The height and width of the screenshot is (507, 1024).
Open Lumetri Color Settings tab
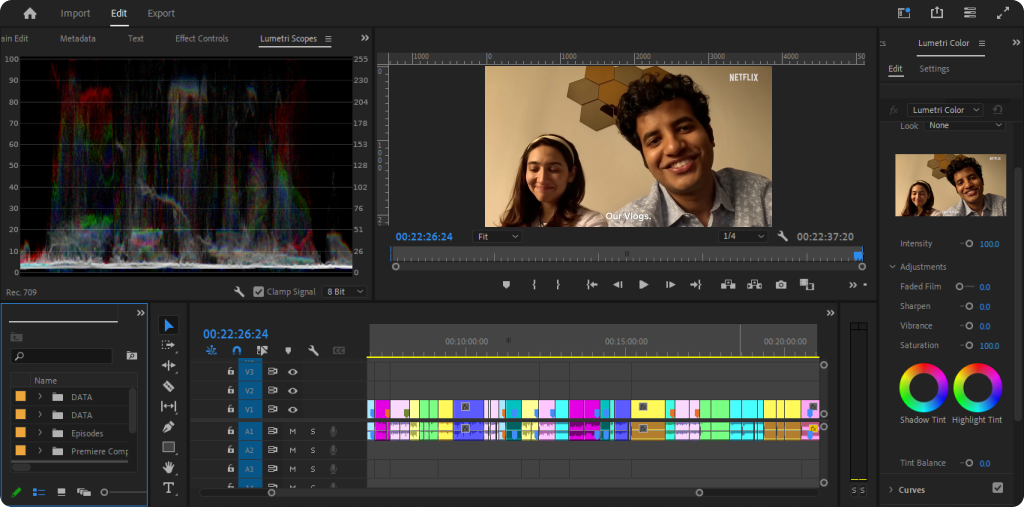point(934,69)
